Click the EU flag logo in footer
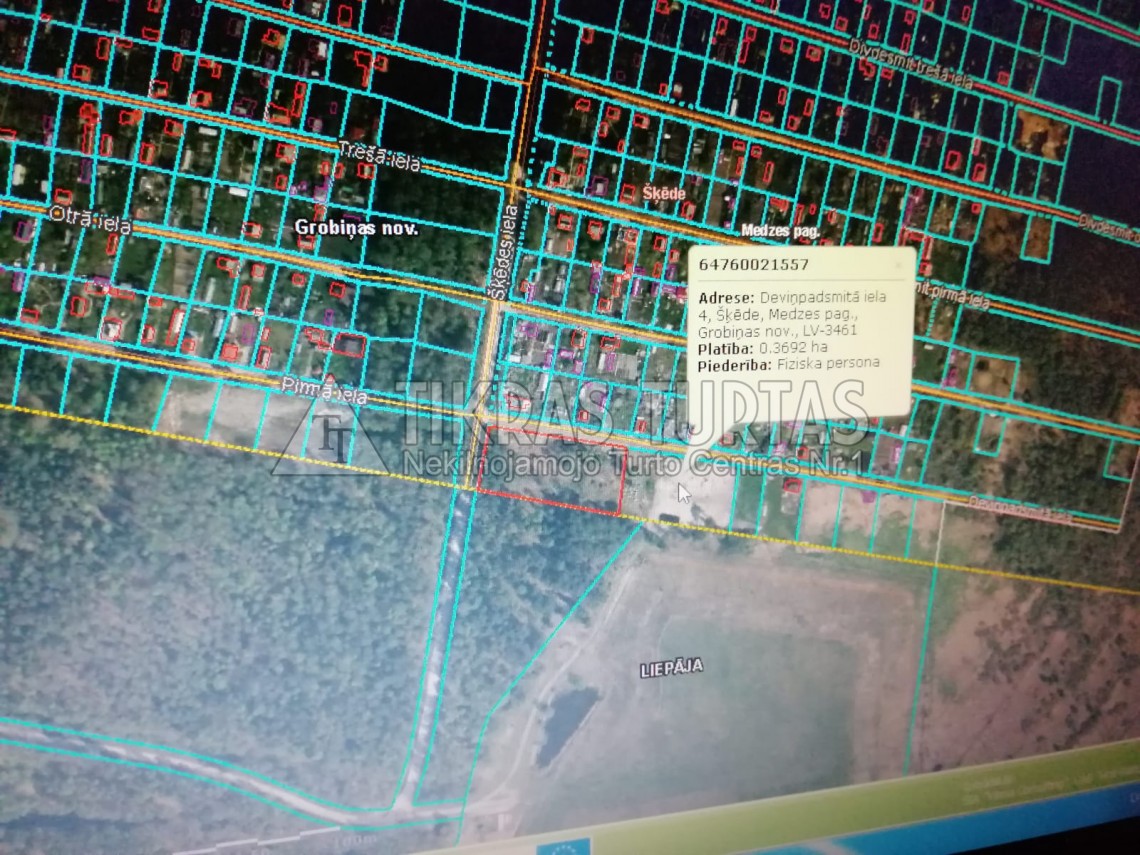This screenshot has height=855, width=1140. 563,847
